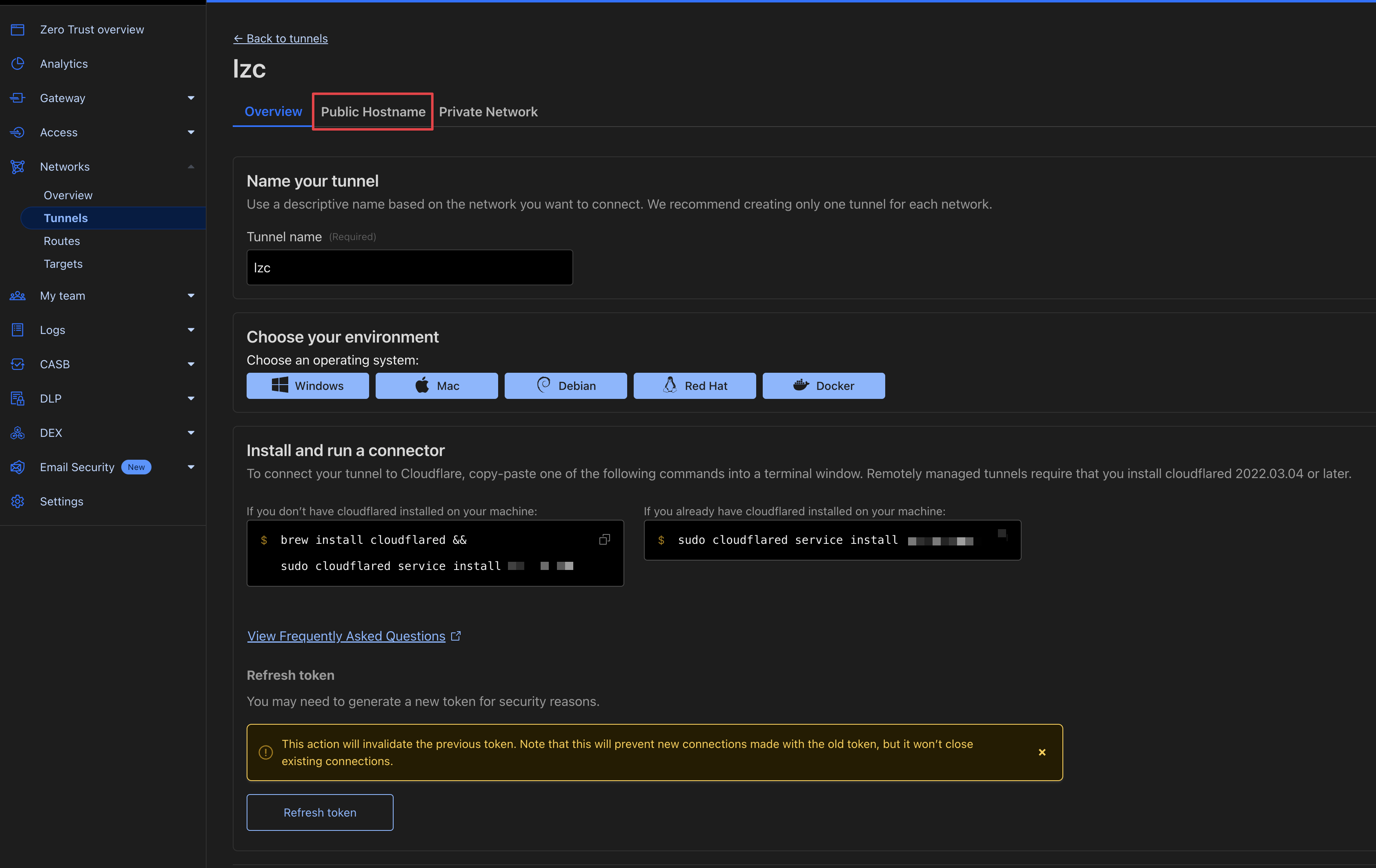Viewport: 1376px width, 868px height.
Task: Click the Gateway sidebar icon
Action: point(18,98)
